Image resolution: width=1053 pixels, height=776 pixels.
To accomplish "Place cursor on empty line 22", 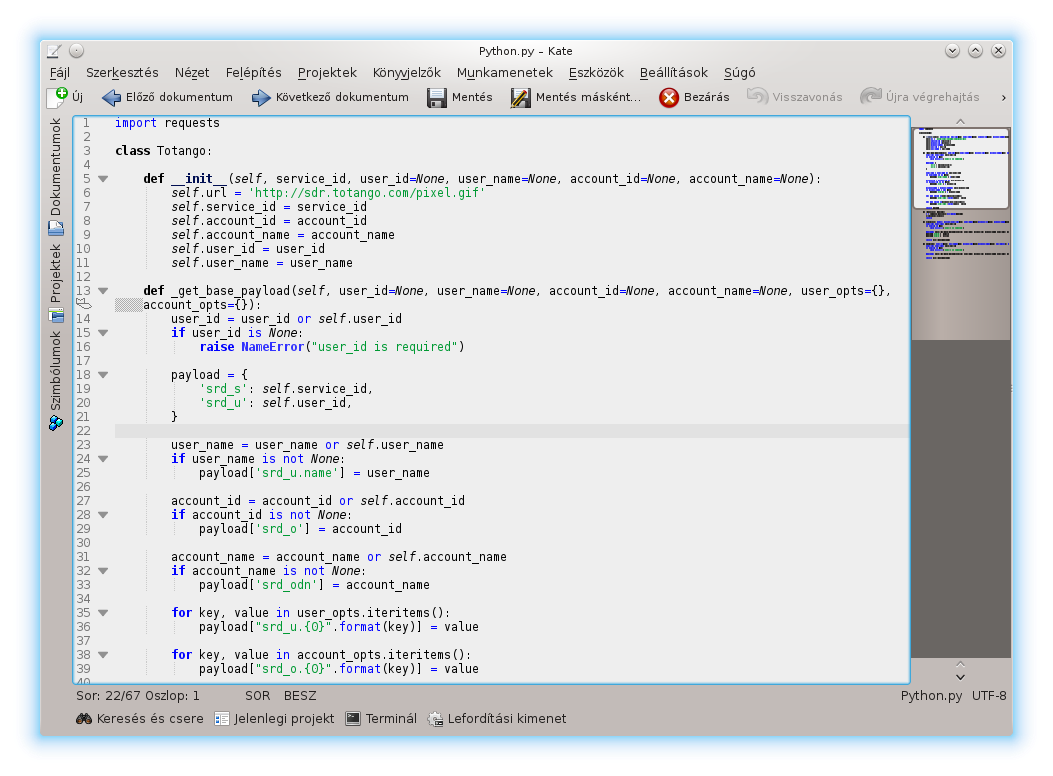I will click(512, 431).
